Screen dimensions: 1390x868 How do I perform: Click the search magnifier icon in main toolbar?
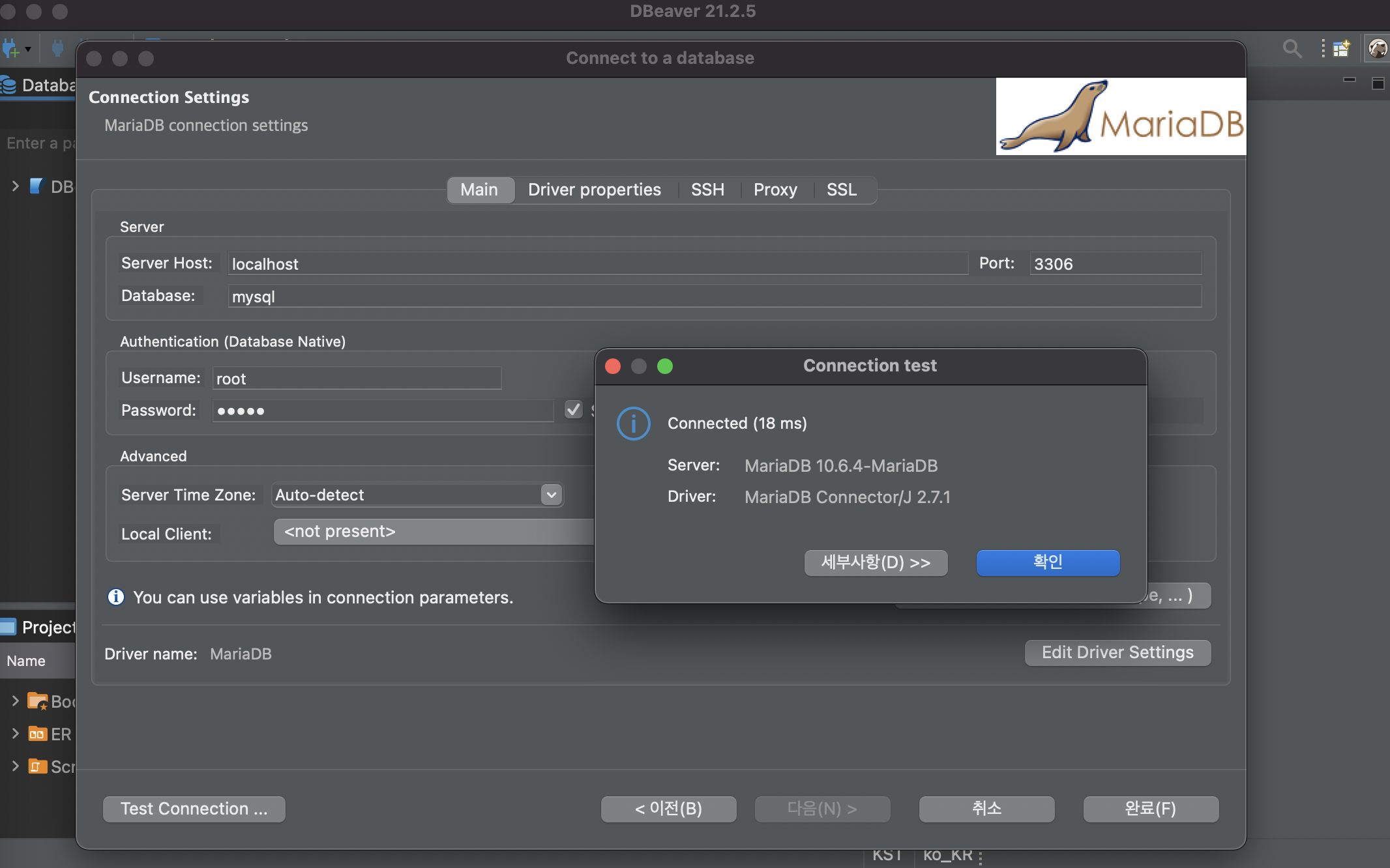(1292, 49)
